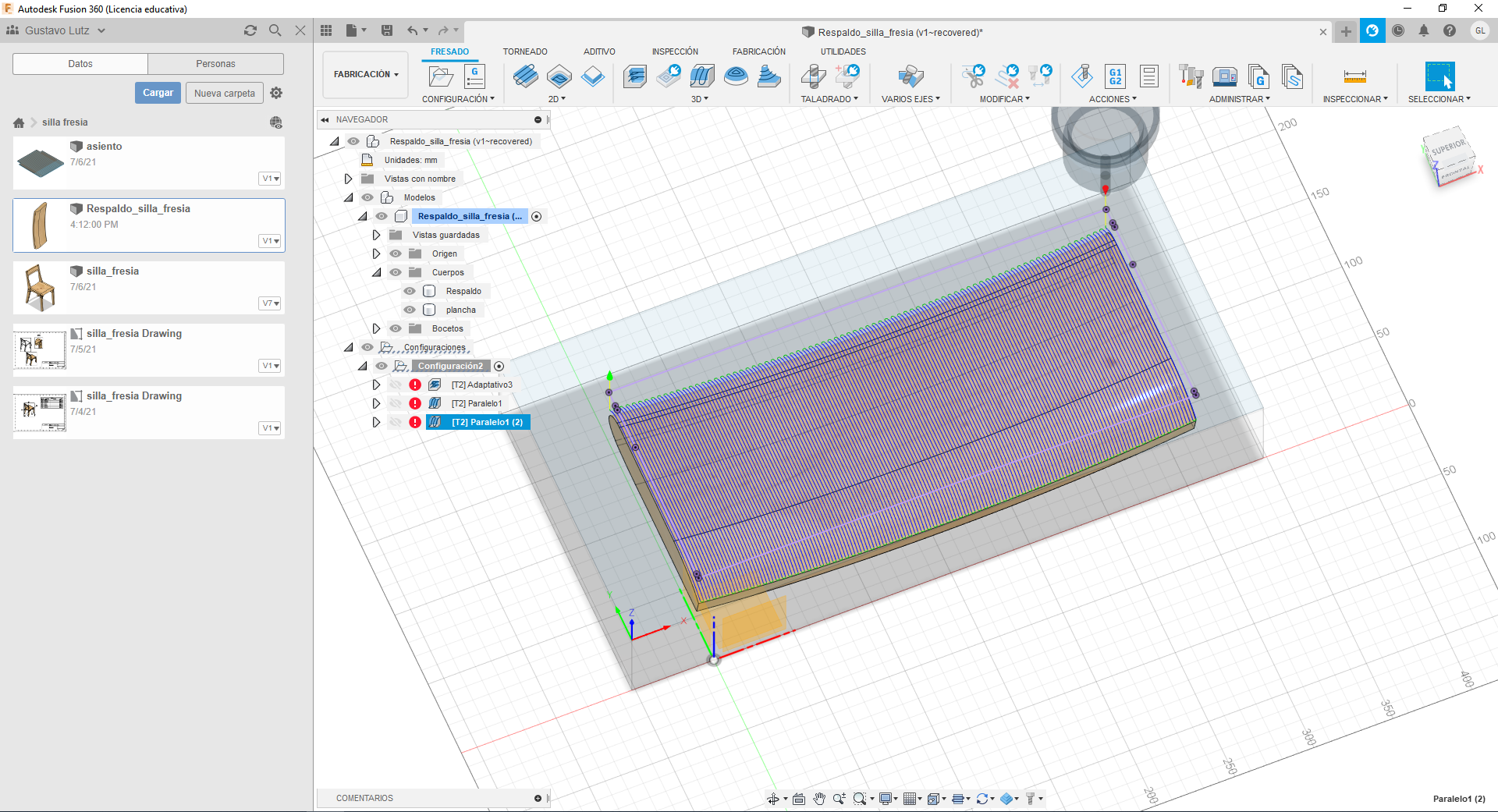The width and height of the screenshot is (1498, 812).
Task: Click the Select window tool icon
Action: (1439, 76)
